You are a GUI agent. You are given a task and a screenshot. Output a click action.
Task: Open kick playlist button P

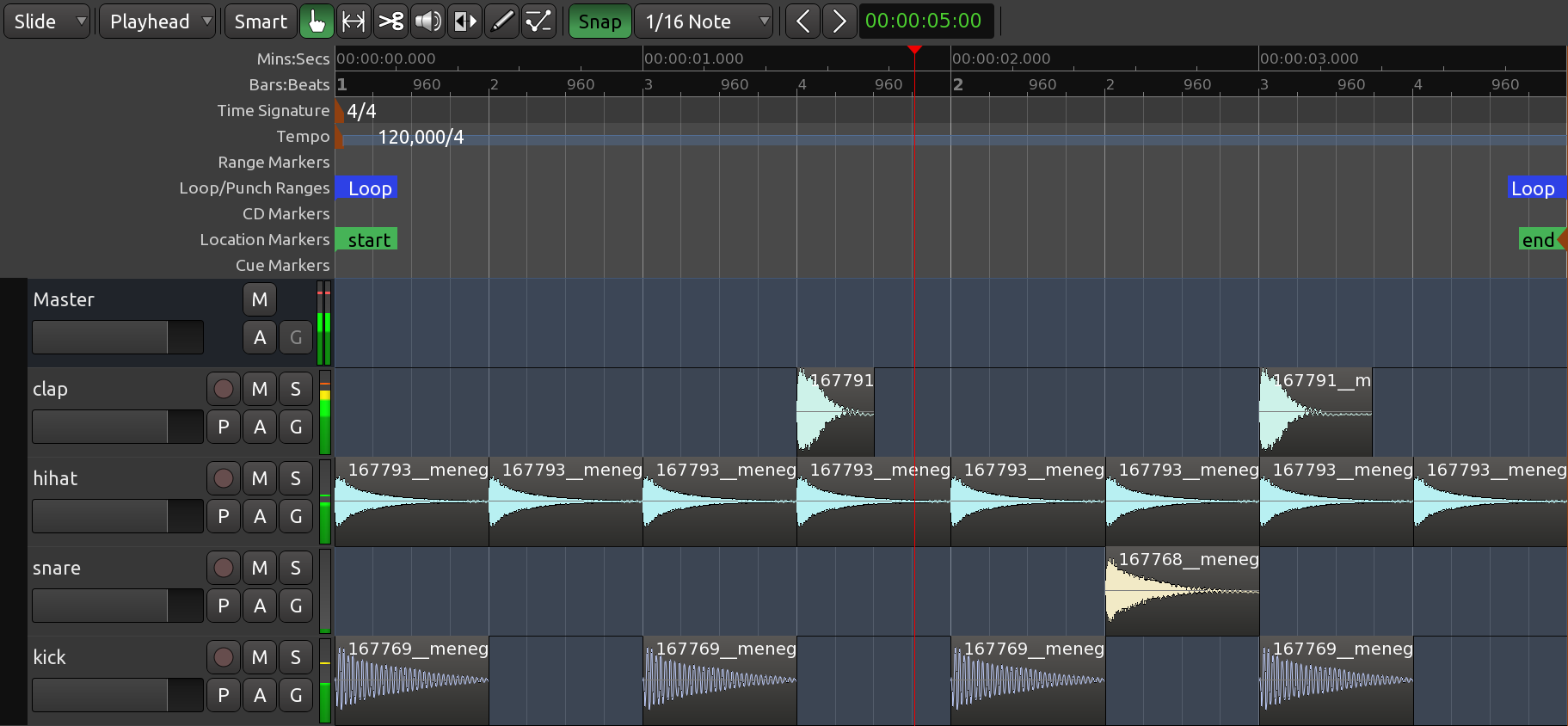pyautogui.click(x=224, y=695)
